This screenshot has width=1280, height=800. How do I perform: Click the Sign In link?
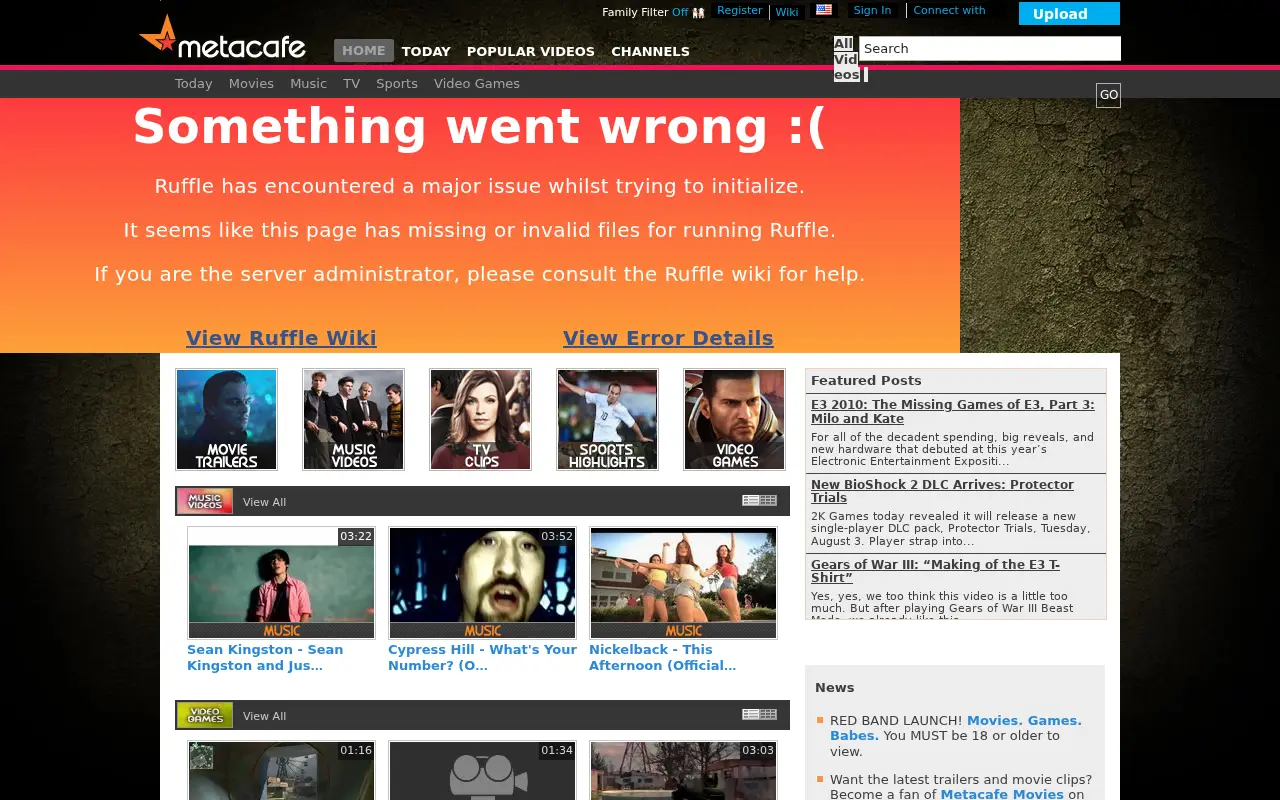pyautogui.click(x=872, y=10)
